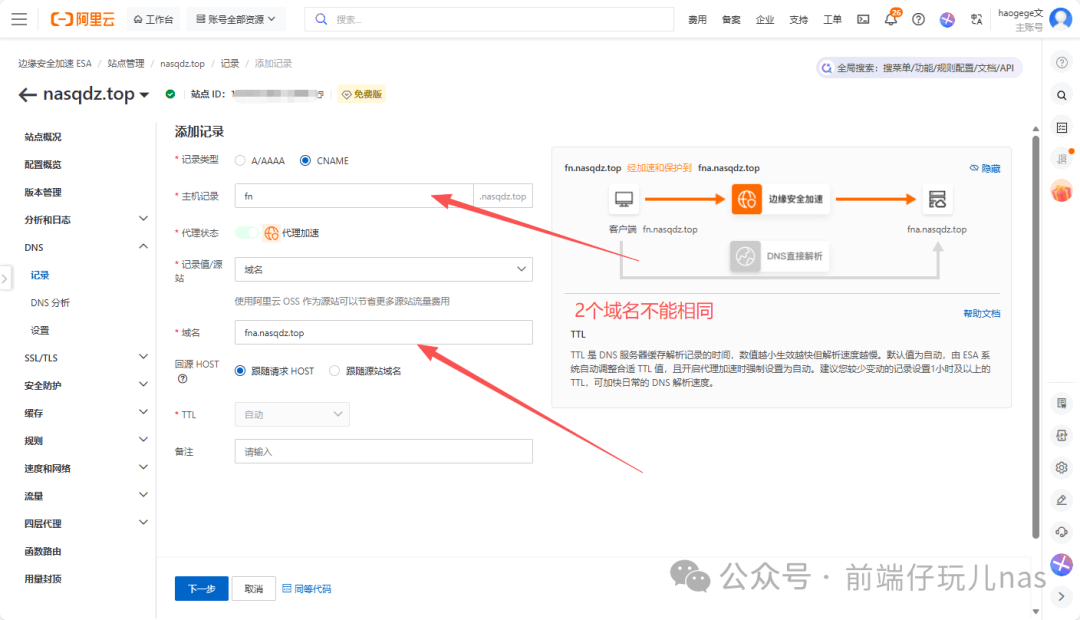The height and width of the screenshot is (620, 1080).
Task: Click the 主机记录 input field
Action: [x=353, y=196]
